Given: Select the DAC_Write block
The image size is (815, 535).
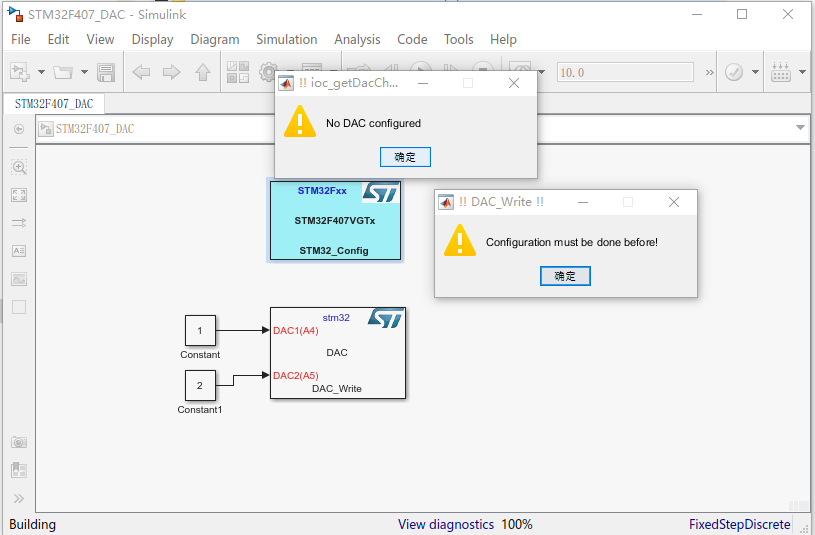Looking at the screenshot, I should pos(338,353).
